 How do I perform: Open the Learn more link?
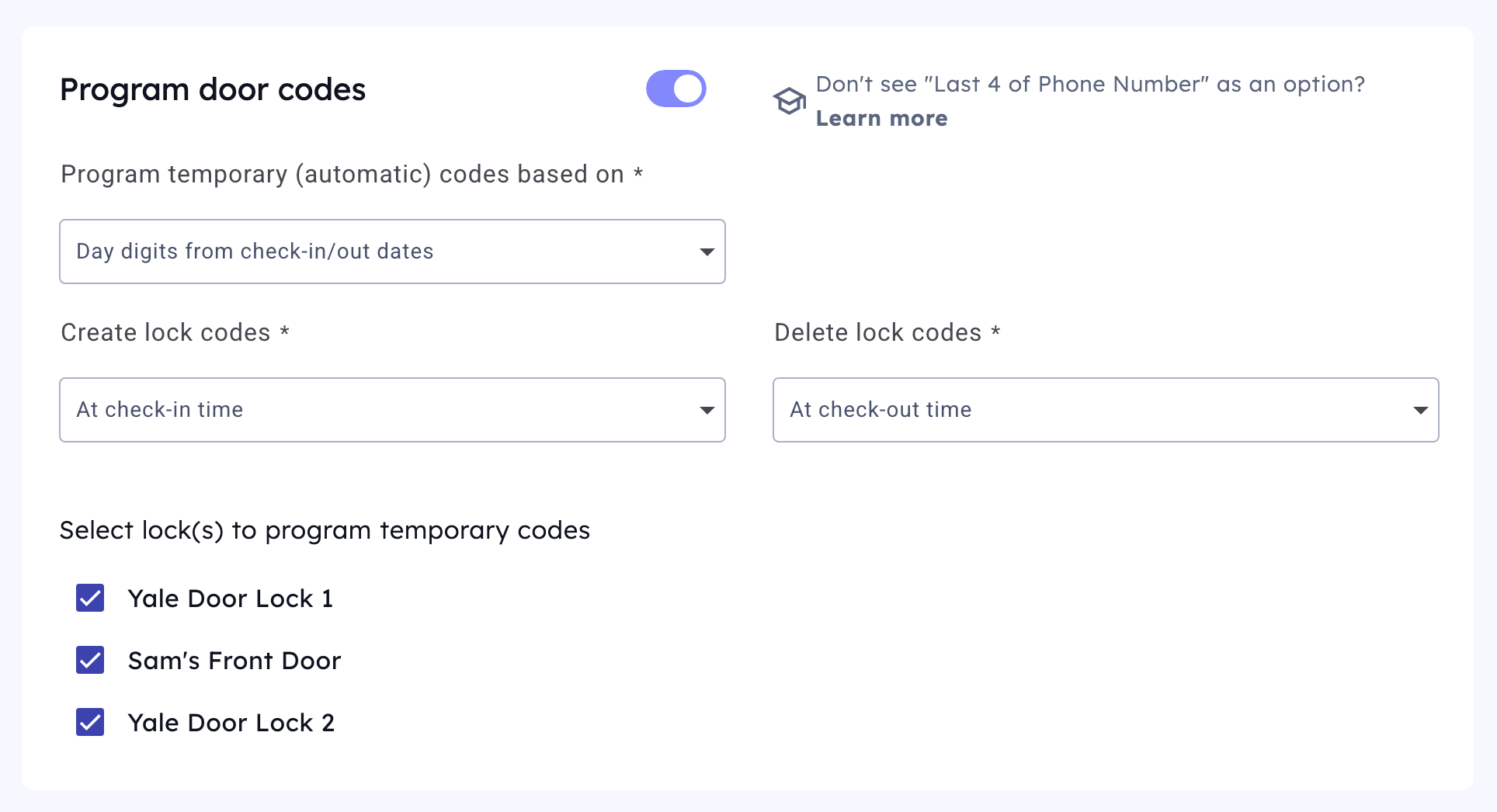[x=881, y=119]
